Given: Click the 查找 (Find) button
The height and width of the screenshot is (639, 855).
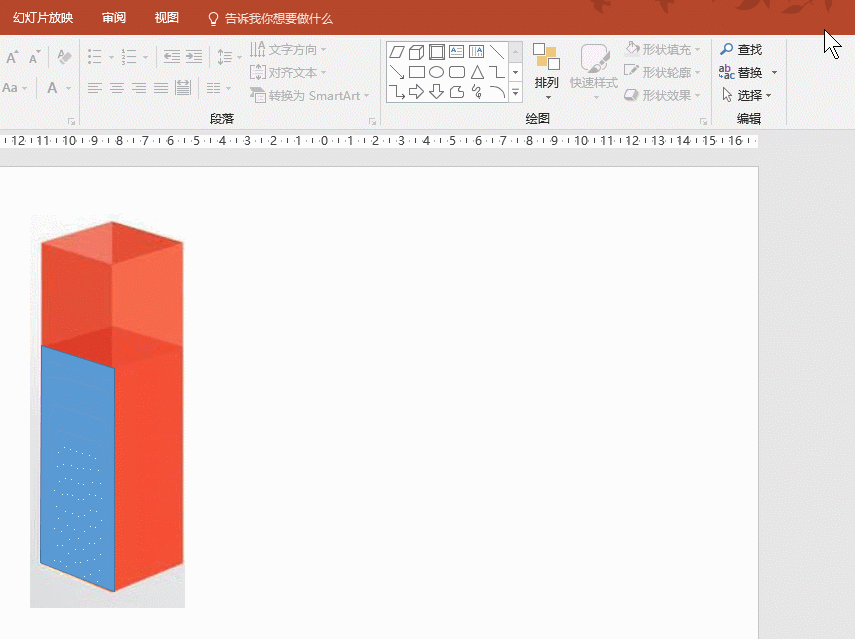Looking at the screenshot, I should pos(741,49).
